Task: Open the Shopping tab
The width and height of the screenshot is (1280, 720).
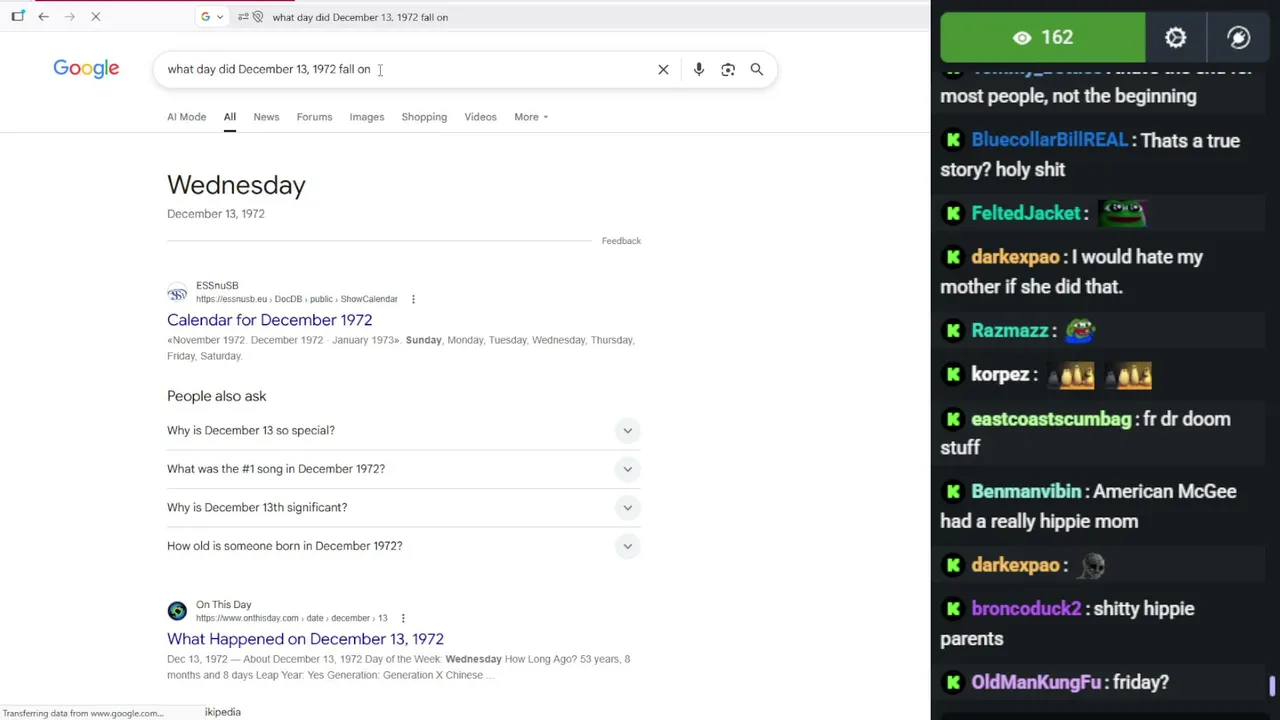Action: tap(424, 117)
